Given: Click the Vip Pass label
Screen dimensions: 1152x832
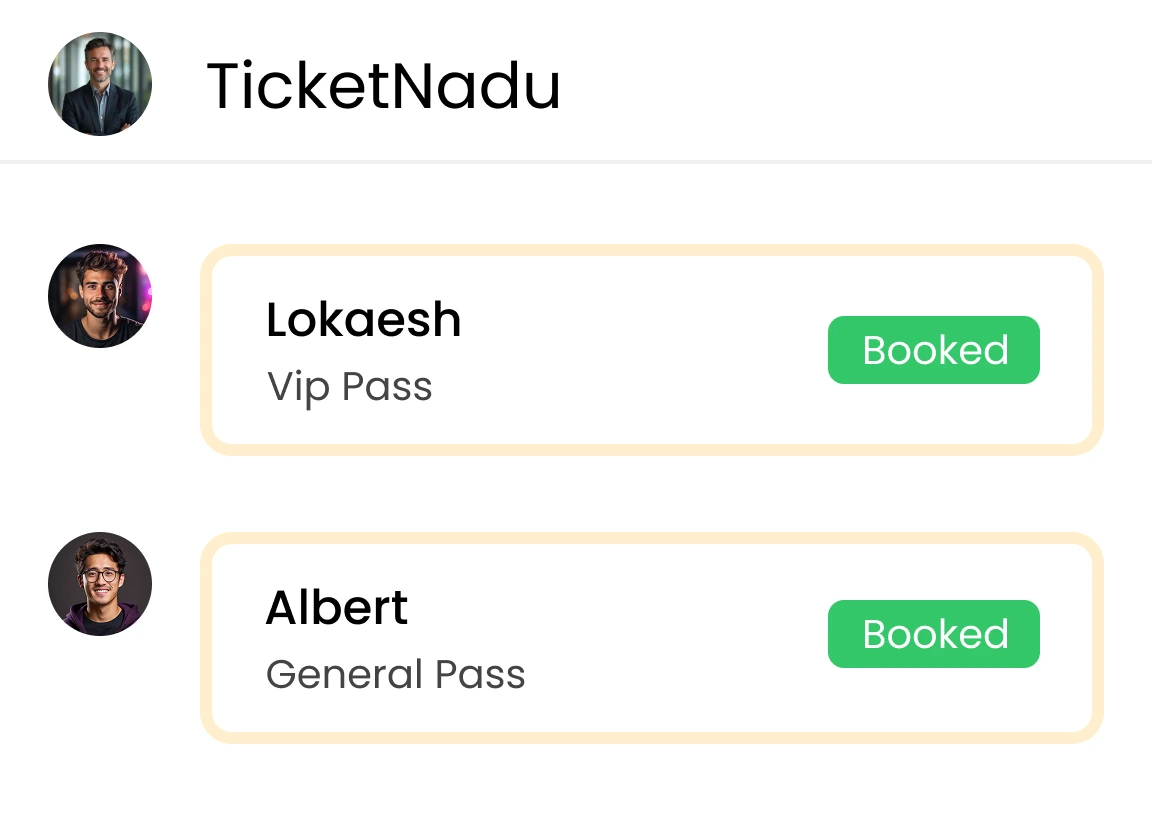Looking at the screenshot, I should [349, 387].
